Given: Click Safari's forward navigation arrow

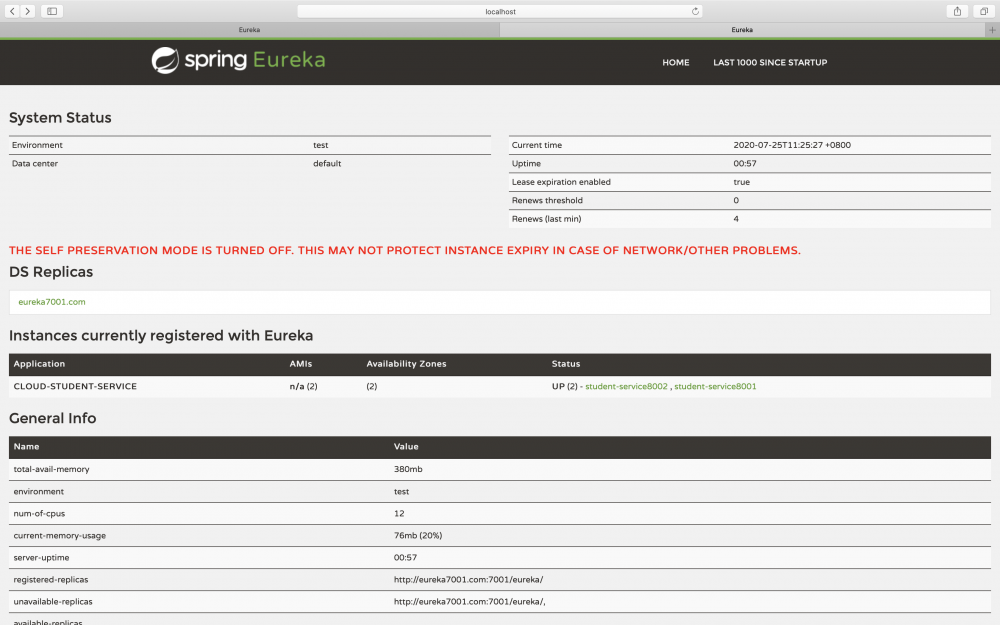Looking at the screenshot, I should tap(27, 11).
